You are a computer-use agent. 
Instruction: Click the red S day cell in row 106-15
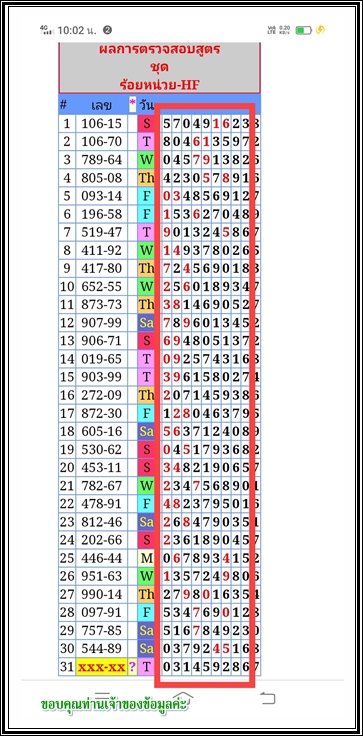[147, 124]
